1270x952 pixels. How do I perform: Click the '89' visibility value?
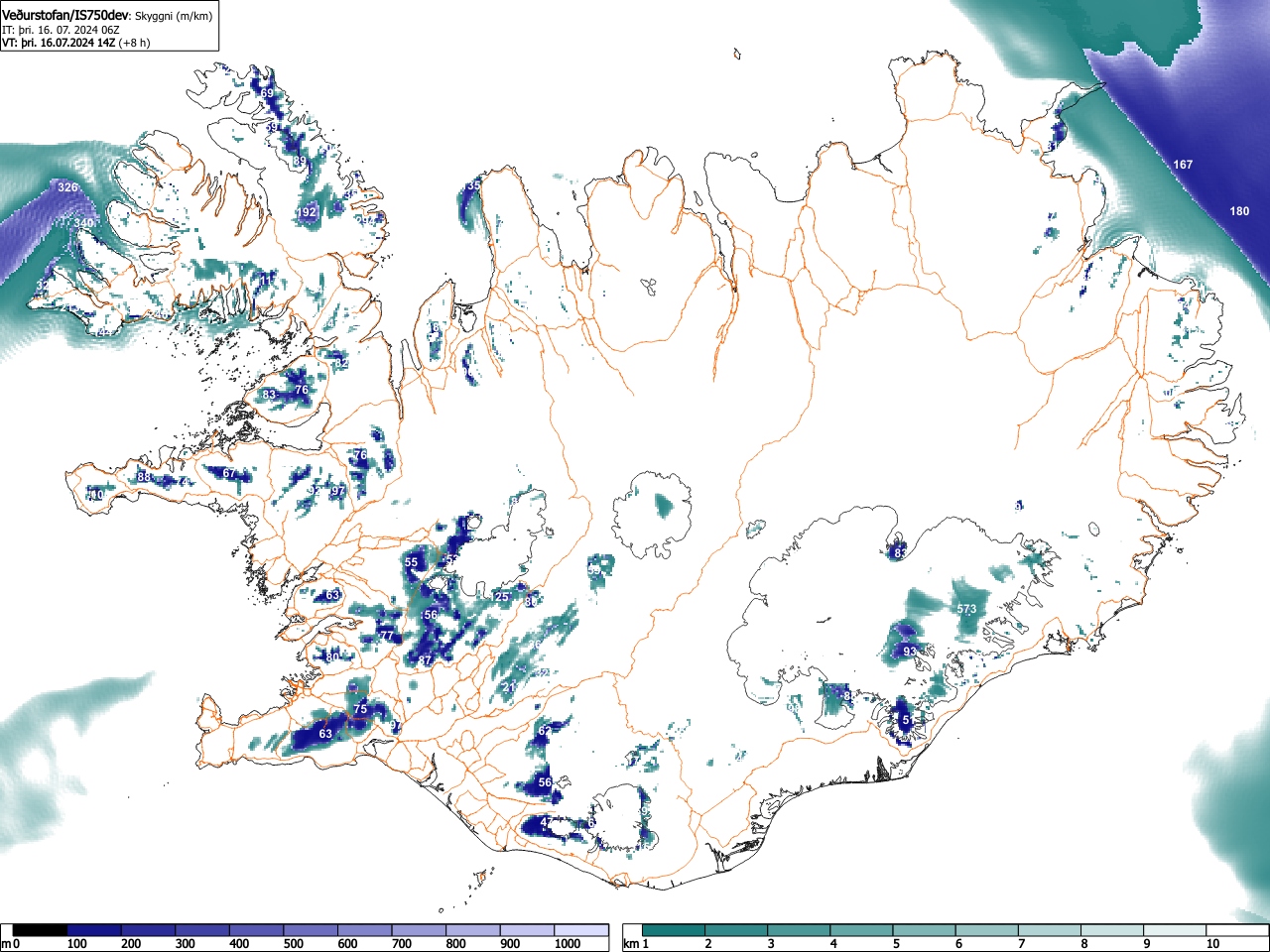coord(300,161)
